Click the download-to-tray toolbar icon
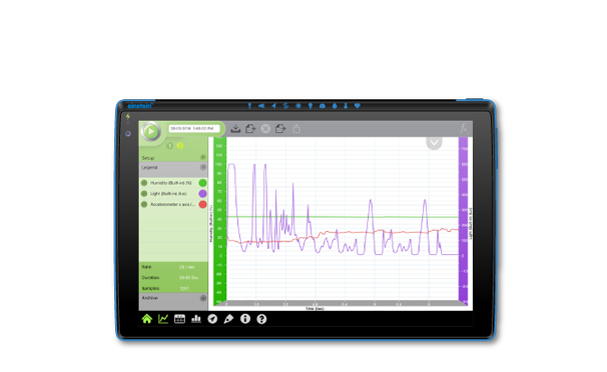Viewport: 607px width, 372px height. pos(235,129)
